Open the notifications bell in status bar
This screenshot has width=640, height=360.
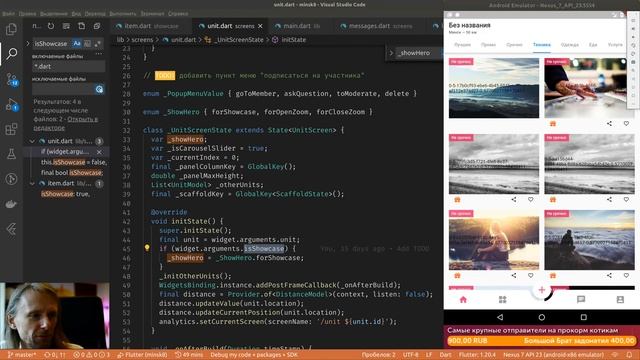click(629, 355)
